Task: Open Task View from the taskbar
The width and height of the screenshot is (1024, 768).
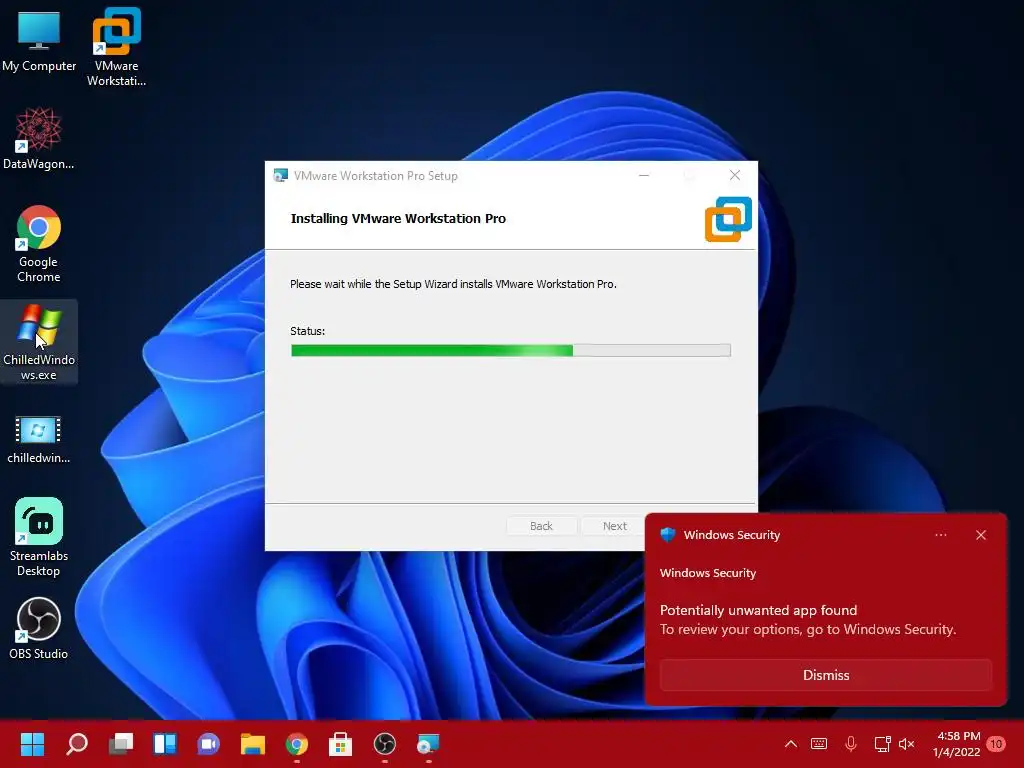Action: [x=121, y=744]
